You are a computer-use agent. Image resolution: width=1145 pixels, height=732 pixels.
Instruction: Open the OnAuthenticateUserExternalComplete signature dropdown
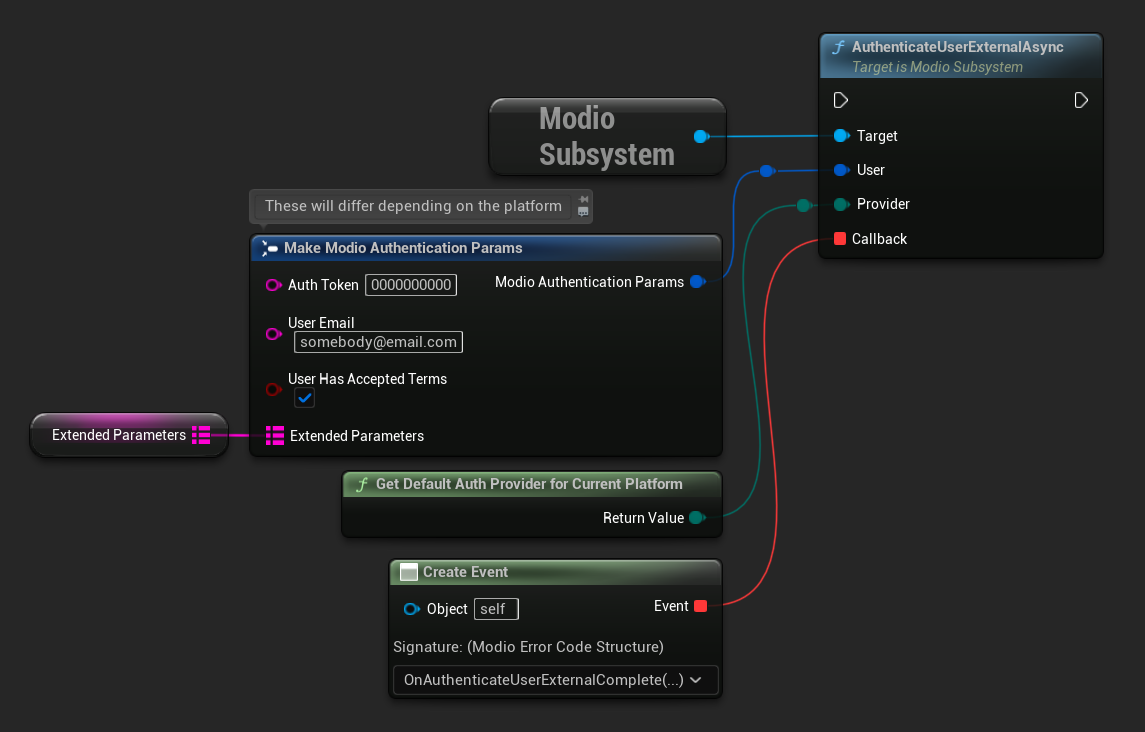click(x=556, y=680)
